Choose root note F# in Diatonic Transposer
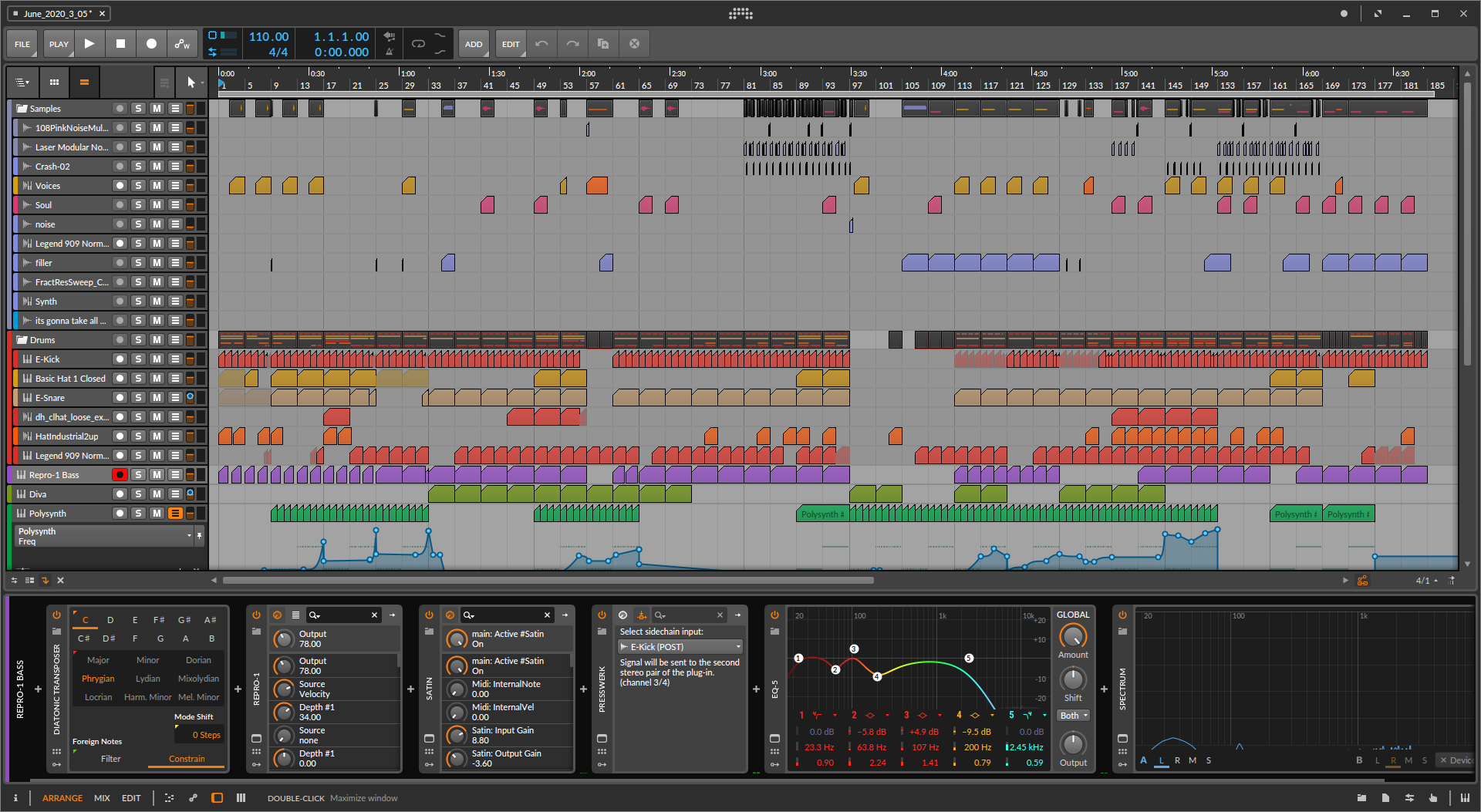This screenshot has width=1481, height=812. coord(159,620)
